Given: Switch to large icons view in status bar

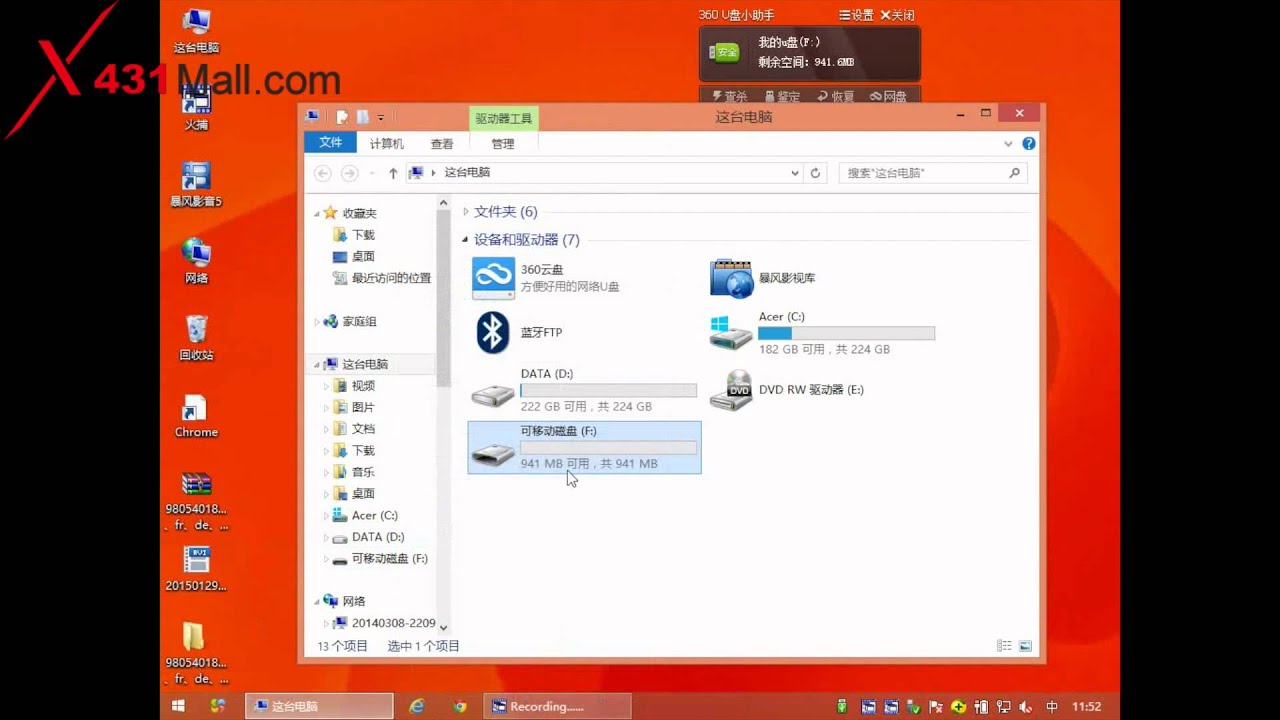Looking at the screenshot, I should [x=1025, y=647].
